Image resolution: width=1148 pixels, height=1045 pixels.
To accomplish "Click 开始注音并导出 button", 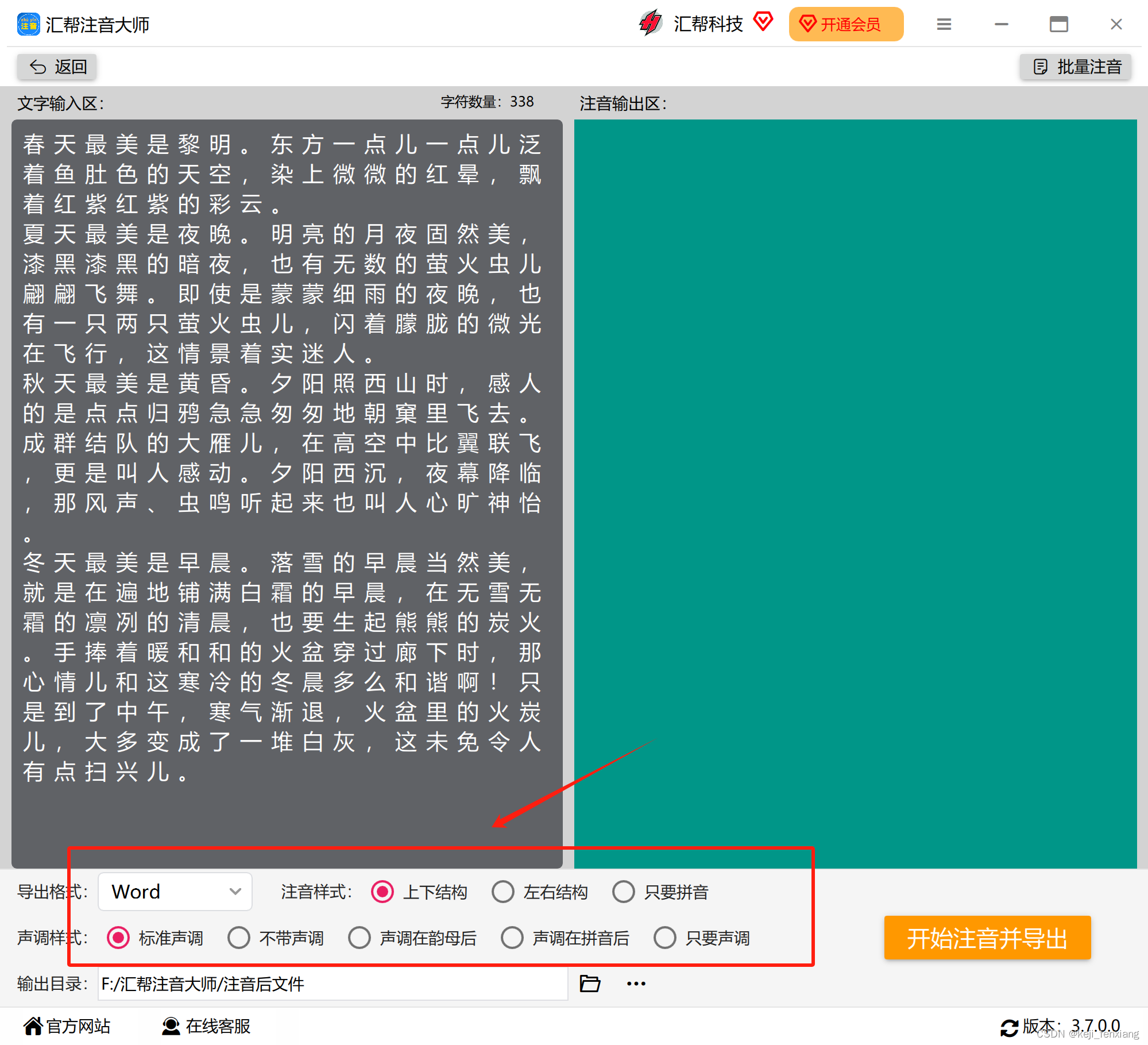I will tap(987, 938).
